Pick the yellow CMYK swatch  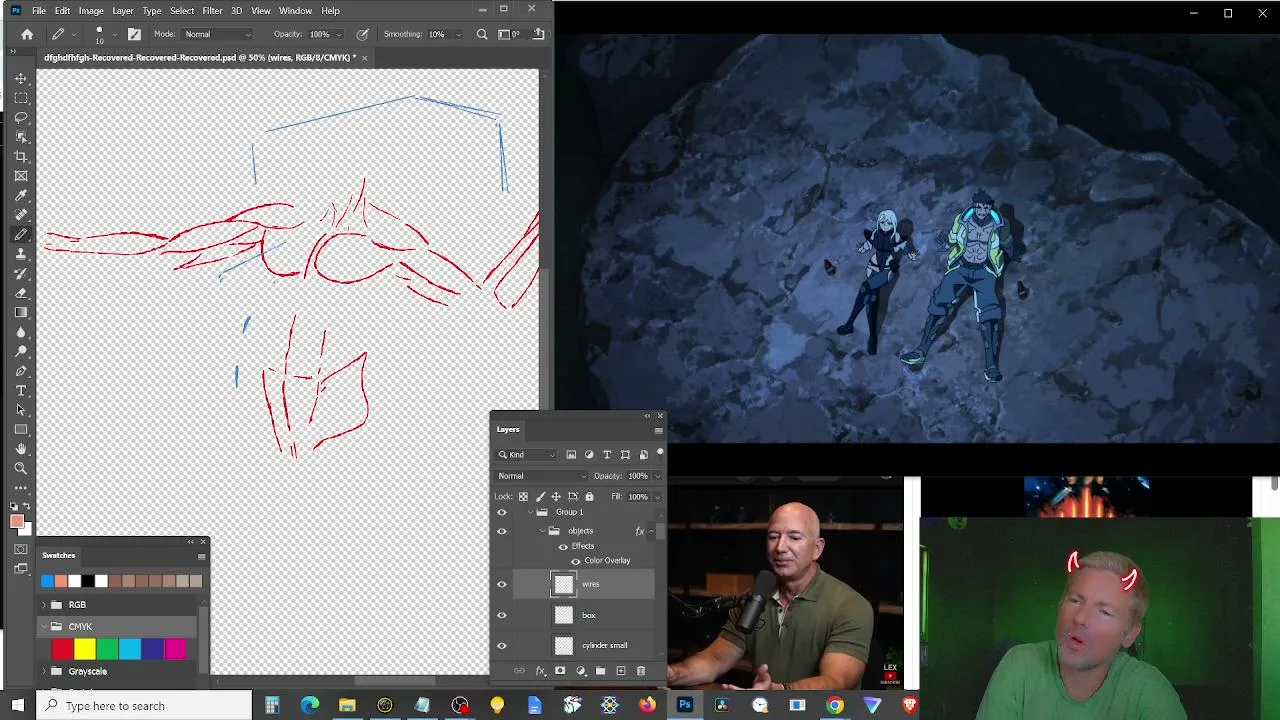pyautogui.click(x=85, y=650)
